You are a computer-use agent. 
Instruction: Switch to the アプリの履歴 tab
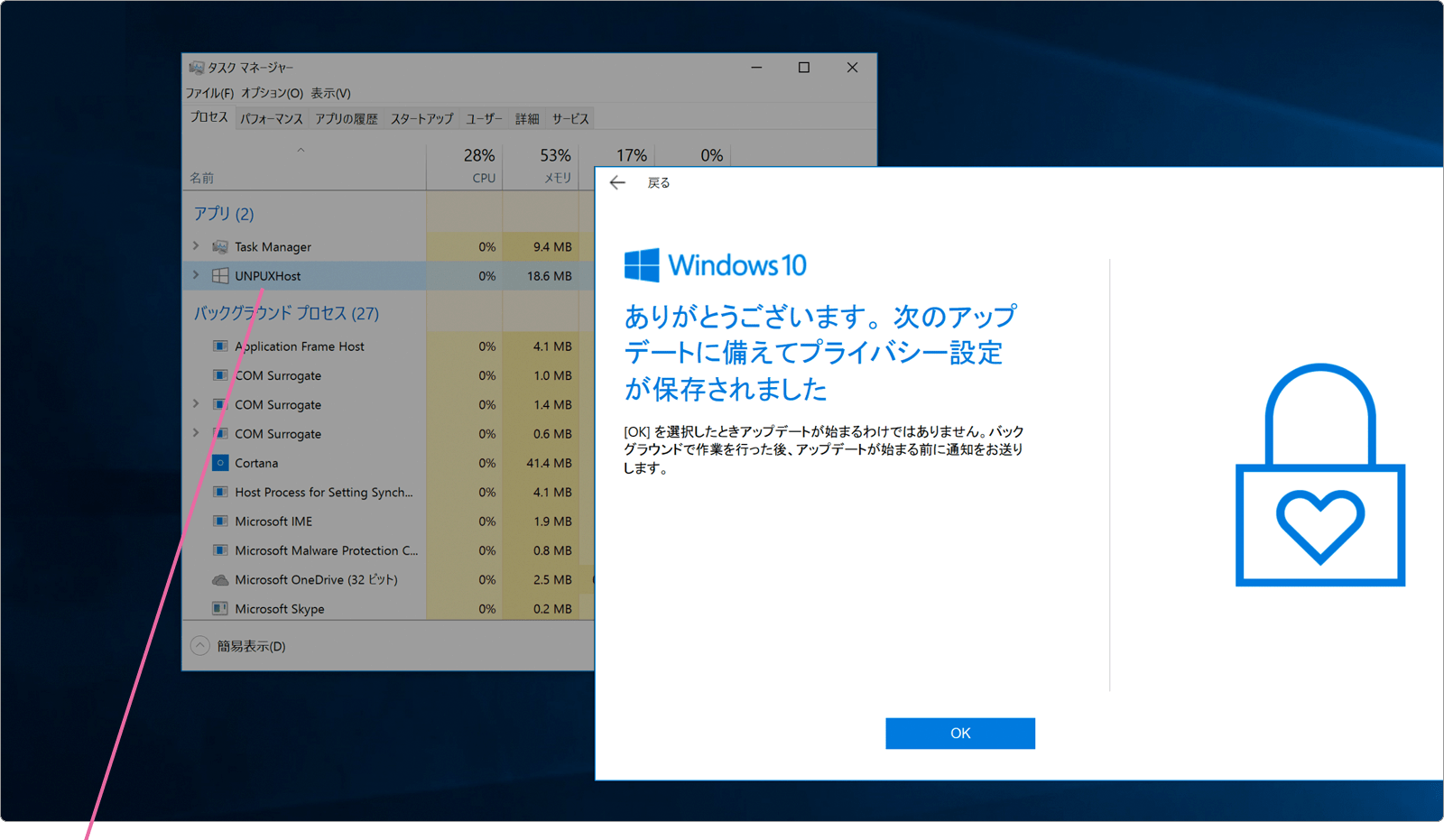[x=347, y=119]
